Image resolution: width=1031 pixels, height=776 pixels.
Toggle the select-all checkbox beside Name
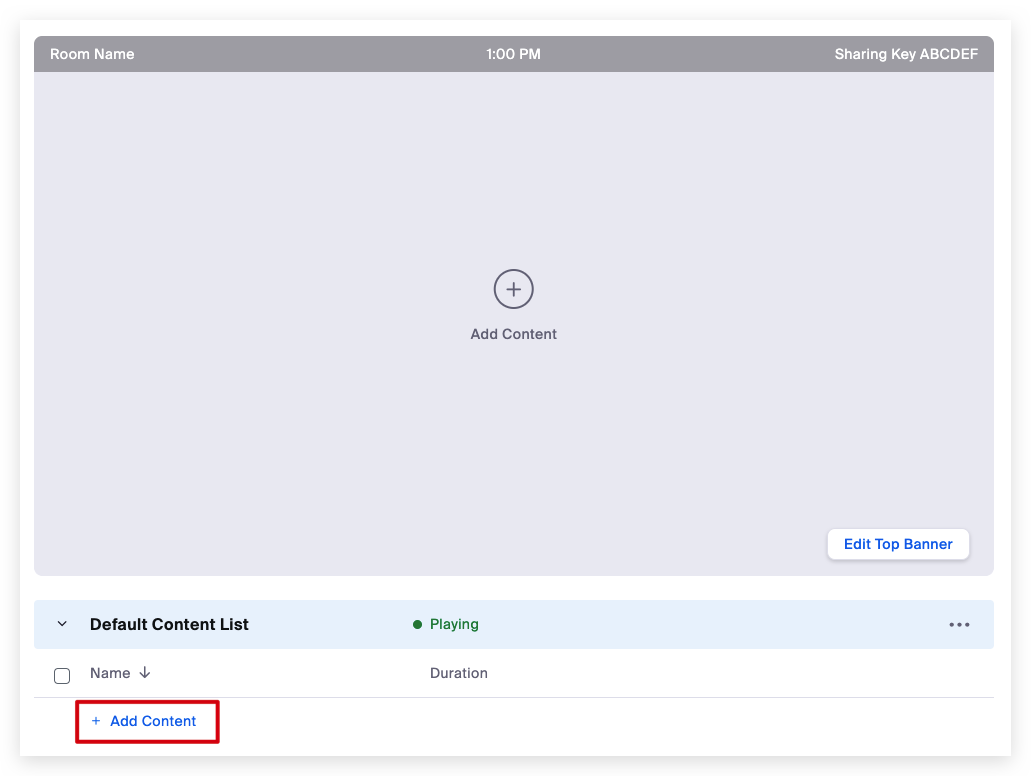coord(62,675)
